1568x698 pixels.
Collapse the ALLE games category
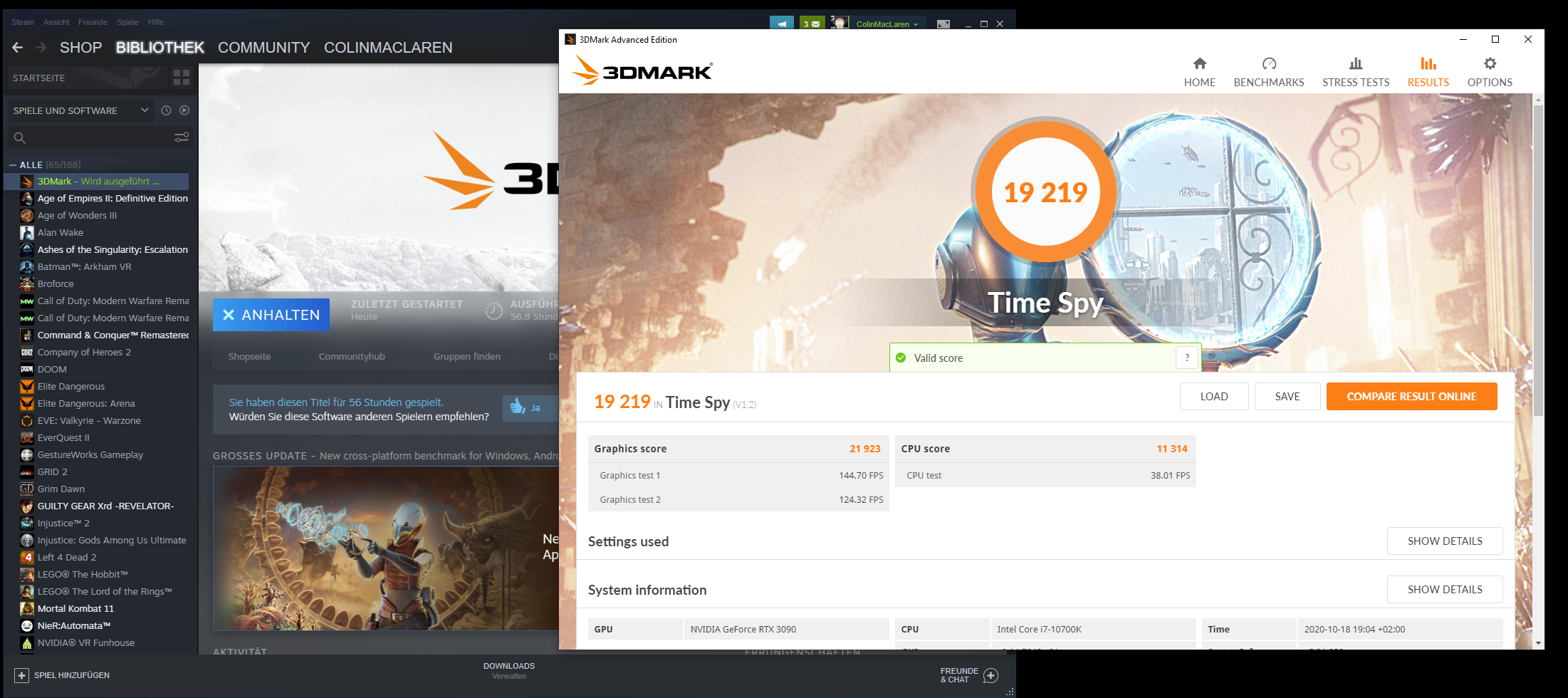[x=13, y=165]
